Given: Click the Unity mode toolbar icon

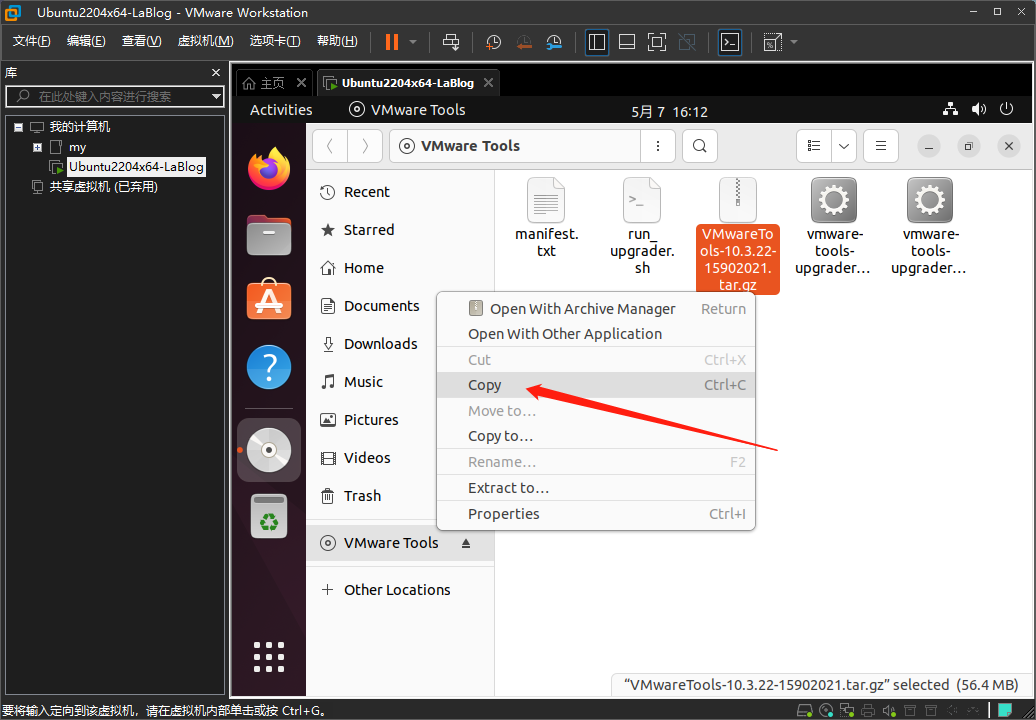Looking at the screenshot, I should (x=687, y=42).
